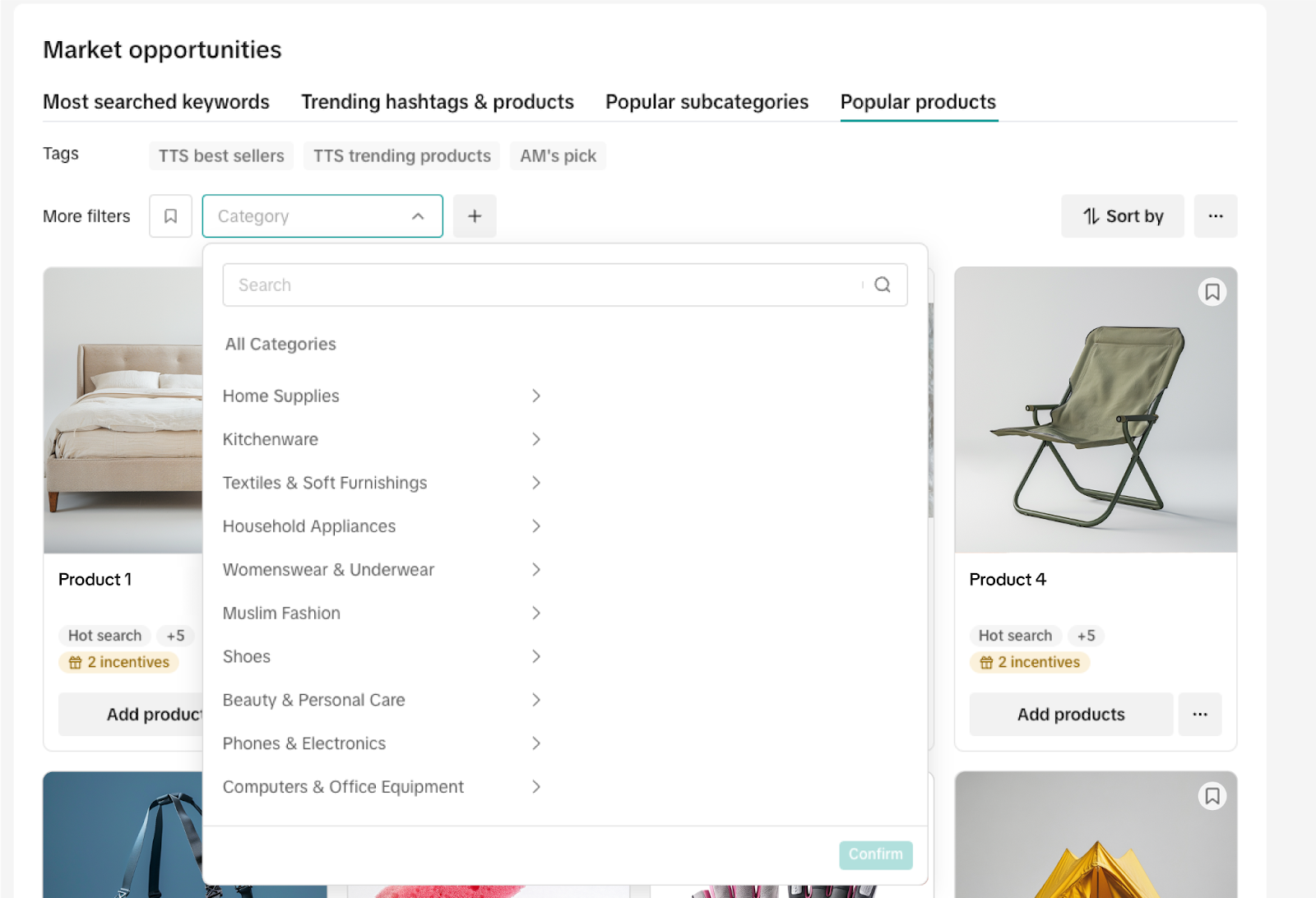Collapse the Category filter dropdown

pos(418,215)
